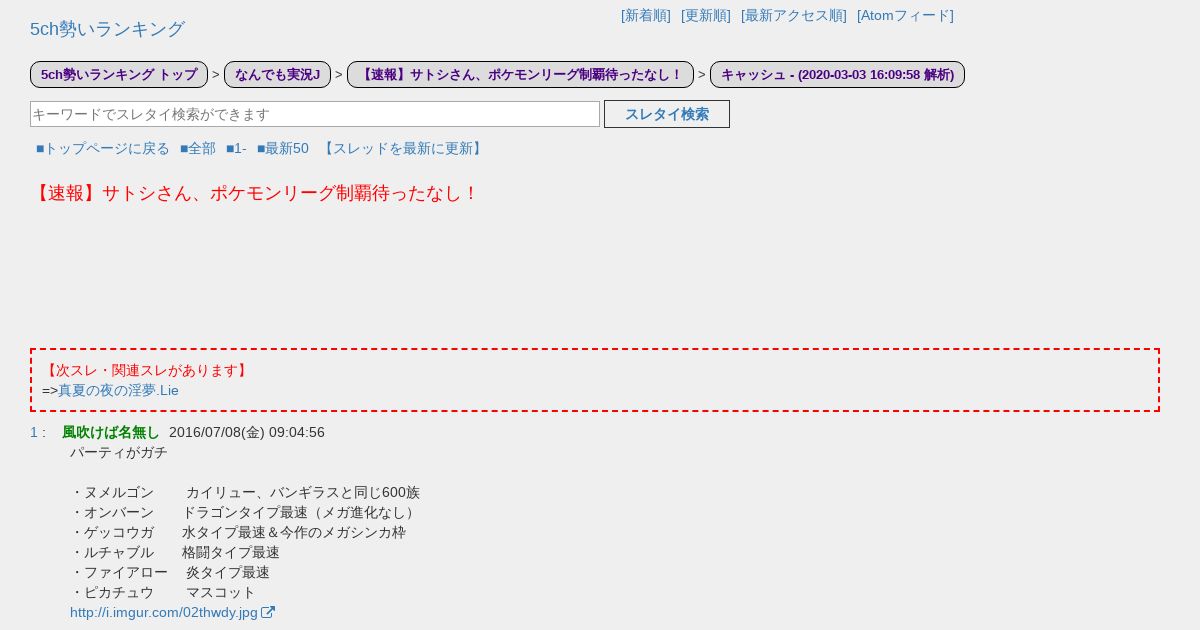The image size is (1200, 630).
Task: Focus the thread title keyword search field
Action: pos(315,114)
